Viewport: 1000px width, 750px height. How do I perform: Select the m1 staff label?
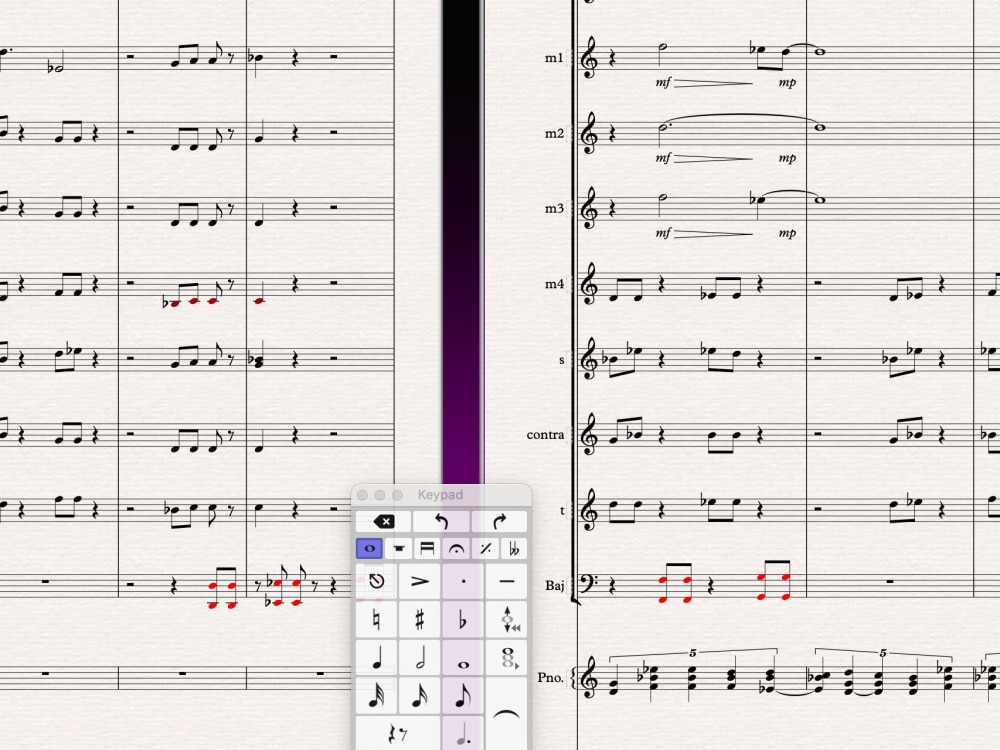tap(554, 58)
